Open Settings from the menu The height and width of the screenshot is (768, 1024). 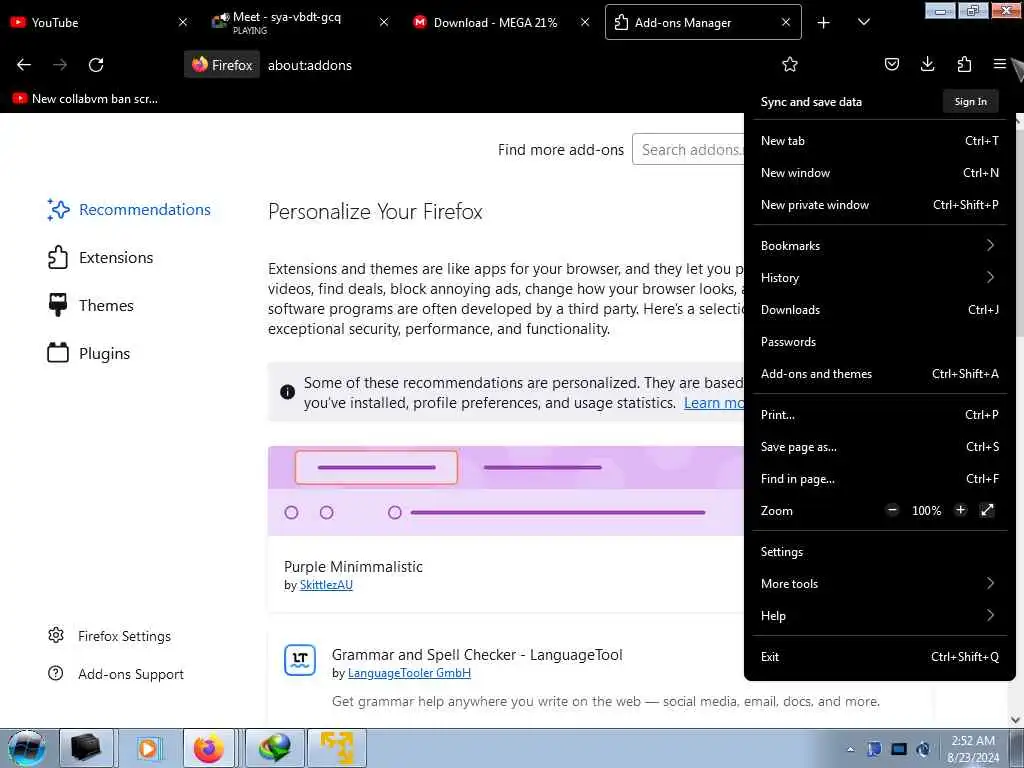[880, 552]
